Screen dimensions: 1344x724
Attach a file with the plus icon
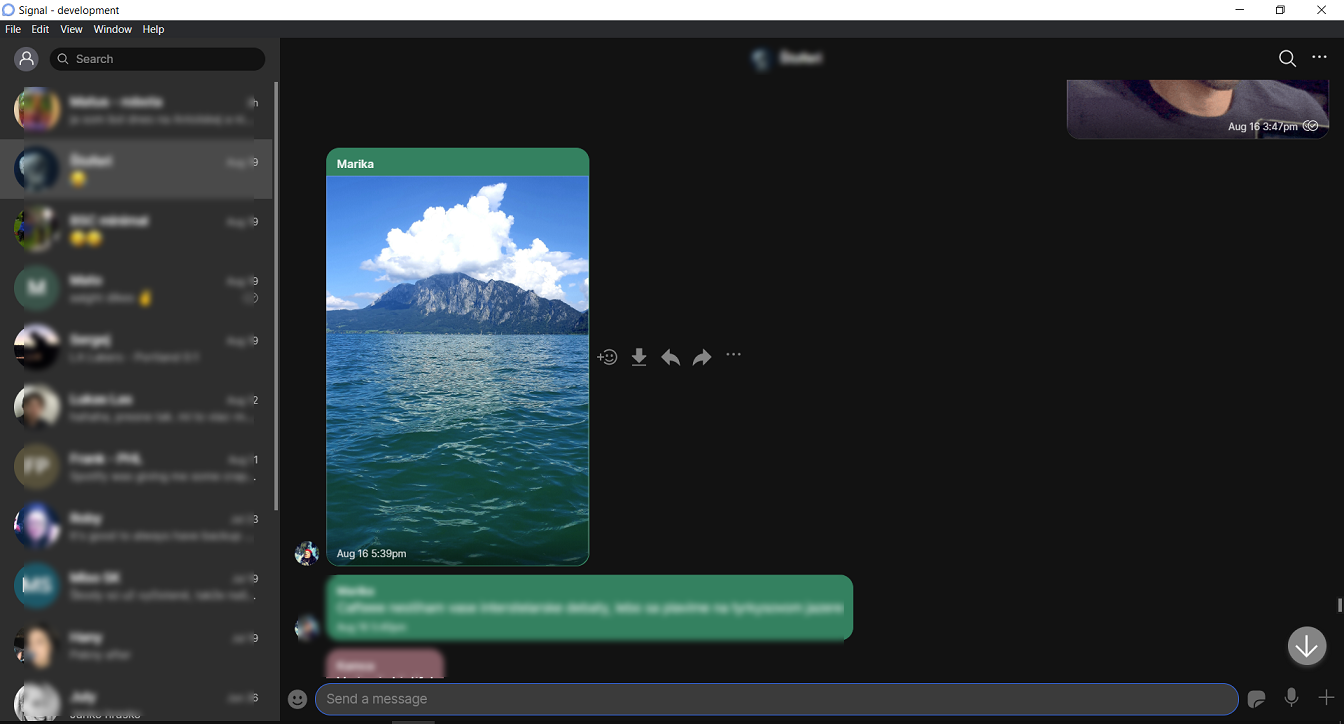1326,698
